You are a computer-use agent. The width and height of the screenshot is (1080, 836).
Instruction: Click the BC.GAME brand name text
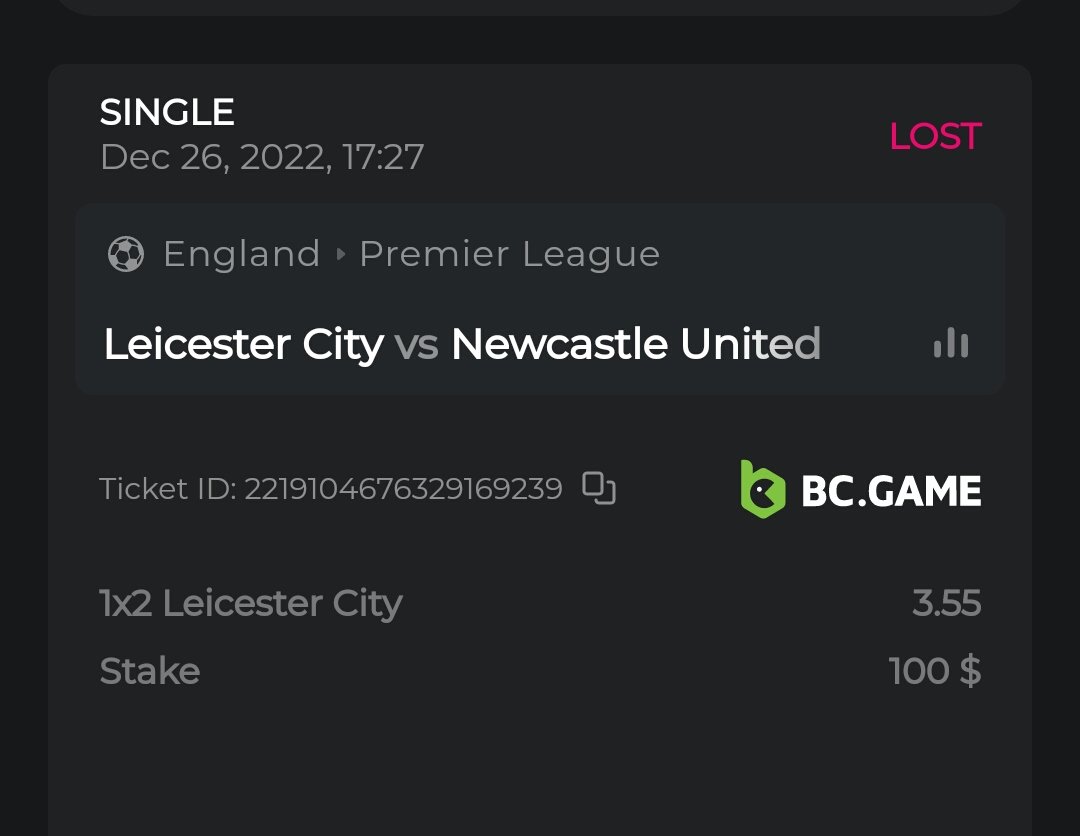891,491
